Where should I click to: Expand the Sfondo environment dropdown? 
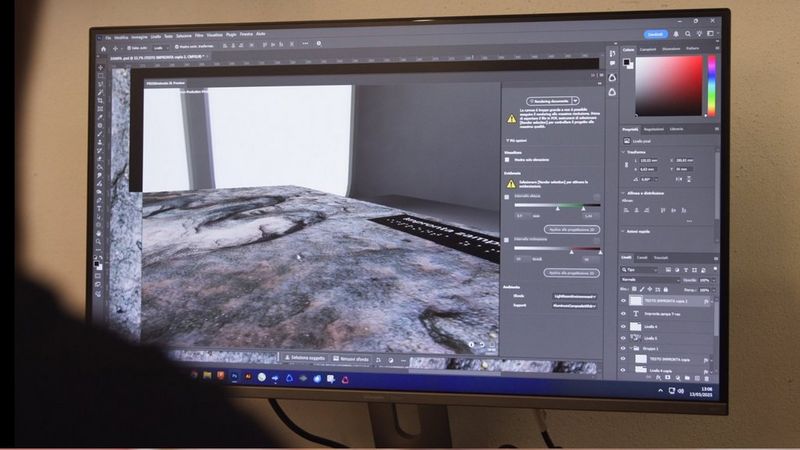pyautogui.click(x=598, y=296)
